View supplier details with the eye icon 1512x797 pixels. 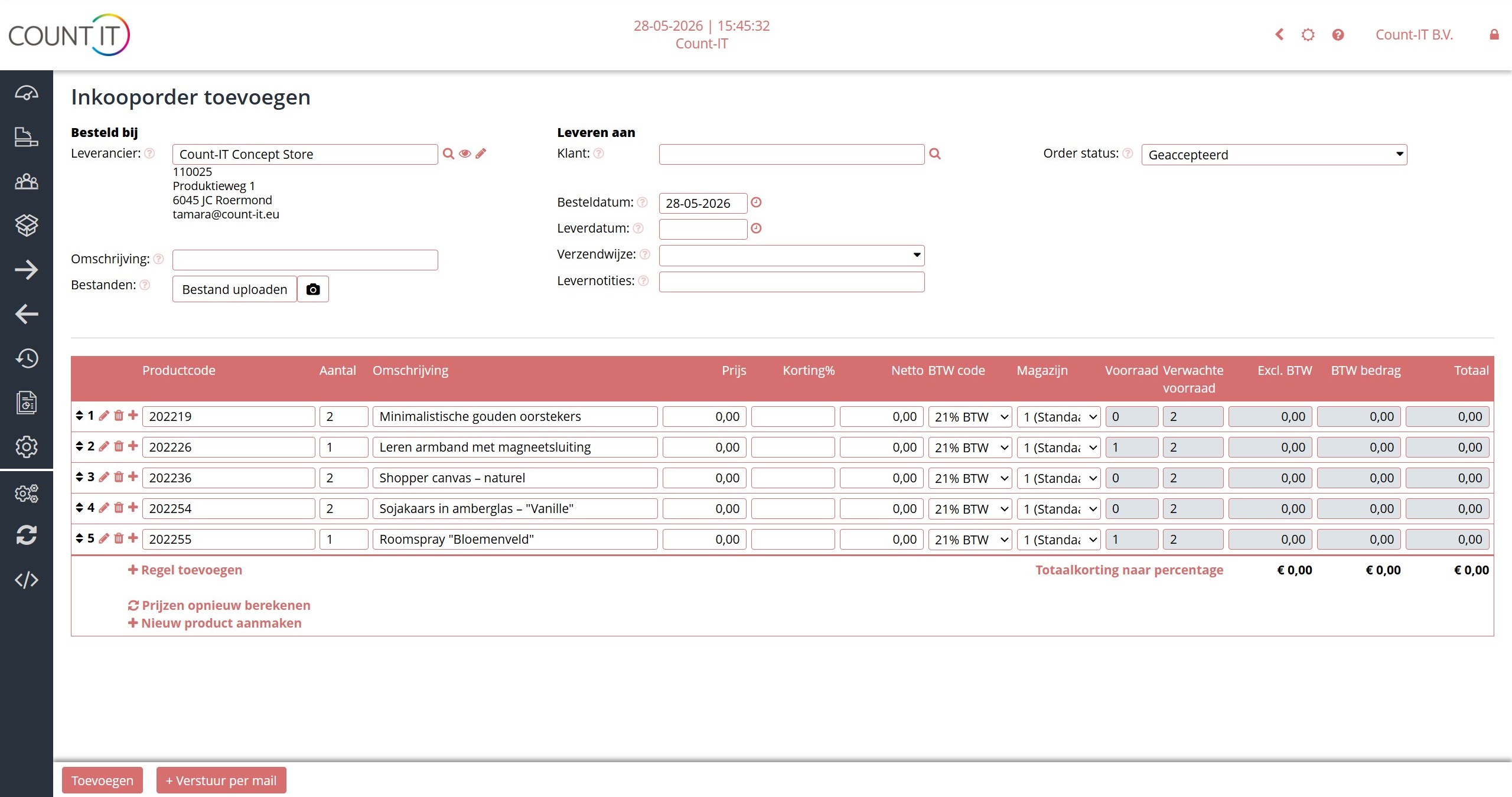[x=465, y=153]
